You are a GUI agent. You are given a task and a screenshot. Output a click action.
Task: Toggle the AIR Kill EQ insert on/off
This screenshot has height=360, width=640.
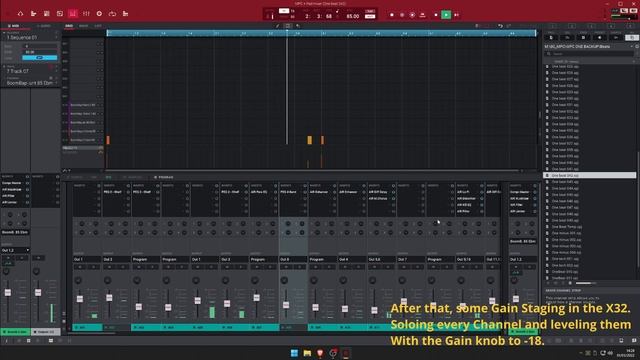pyautogui.click(x=482, y=205)
